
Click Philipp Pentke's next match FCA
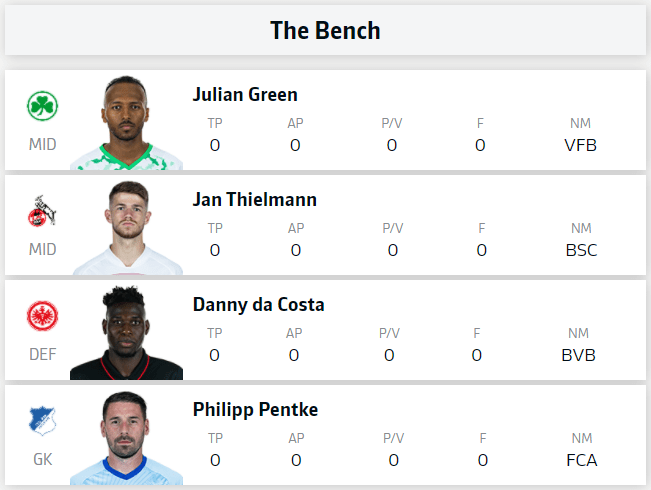(582, 461)
